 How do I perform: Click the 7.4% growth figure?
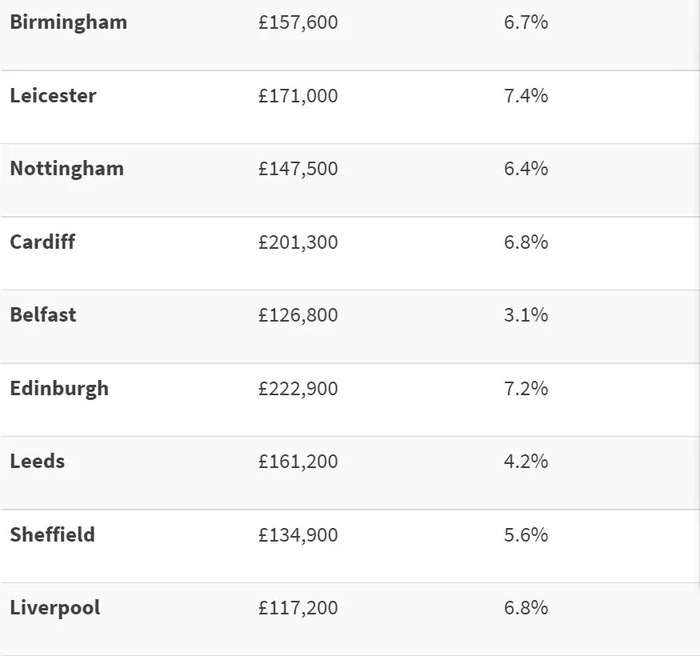(526, 96)
